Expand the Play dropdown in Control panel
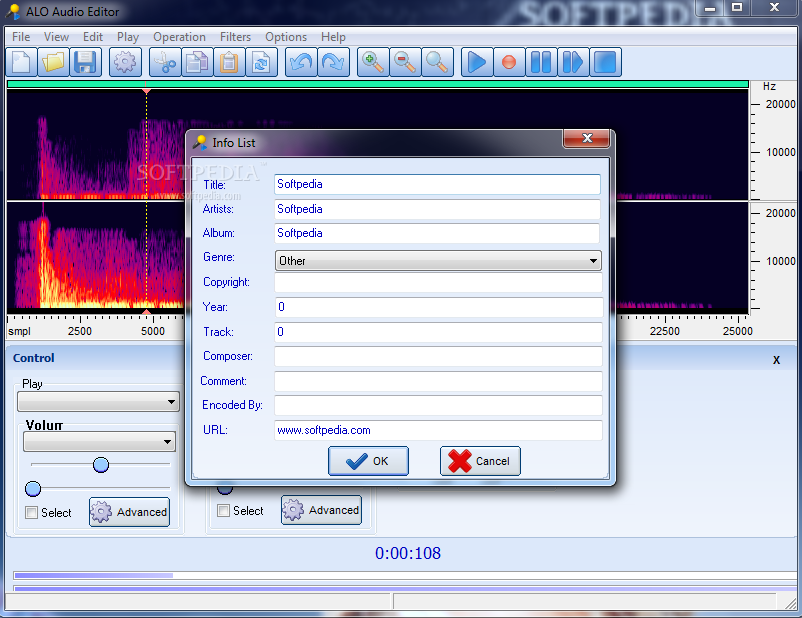 (98, 402)
